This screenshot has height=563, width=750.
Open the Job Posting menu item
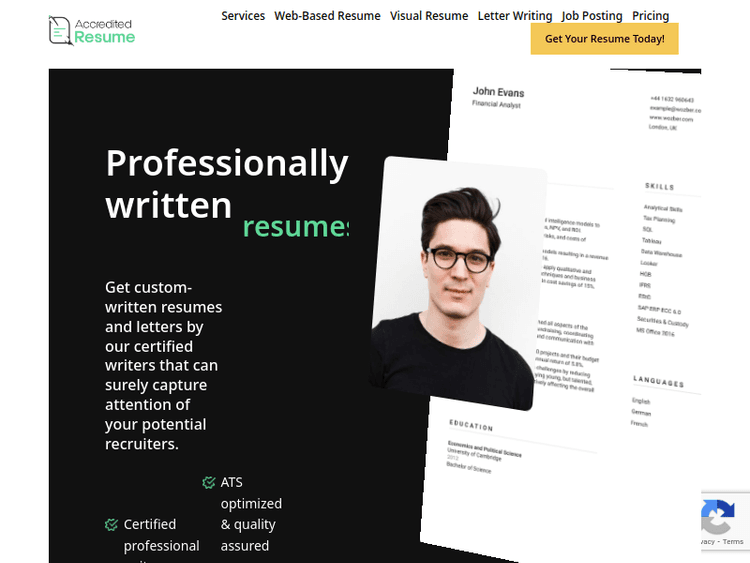[592, 16]
